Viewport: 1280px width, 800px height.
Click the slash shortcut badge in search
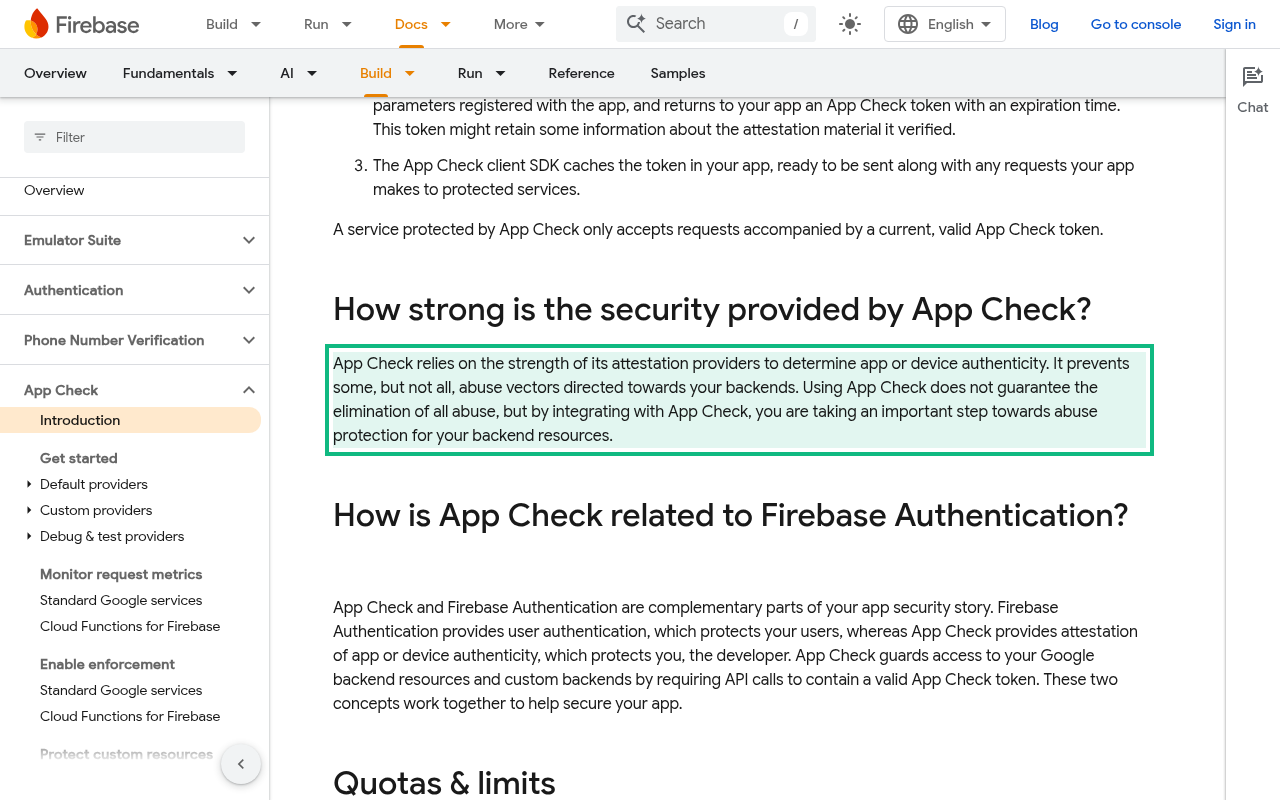(796, 24)
